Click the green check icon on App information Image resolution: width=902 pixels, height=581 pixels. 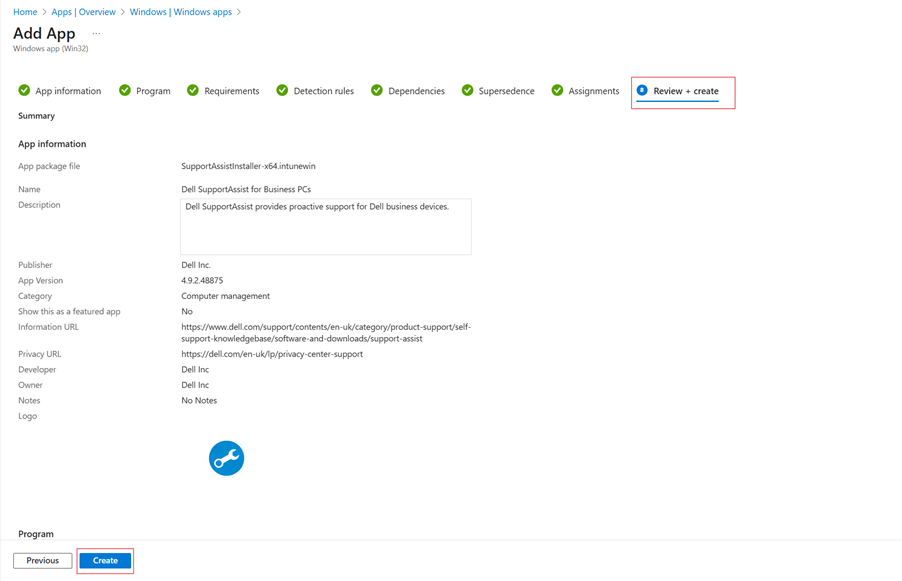pyautogui.click(x=23, y=90)
